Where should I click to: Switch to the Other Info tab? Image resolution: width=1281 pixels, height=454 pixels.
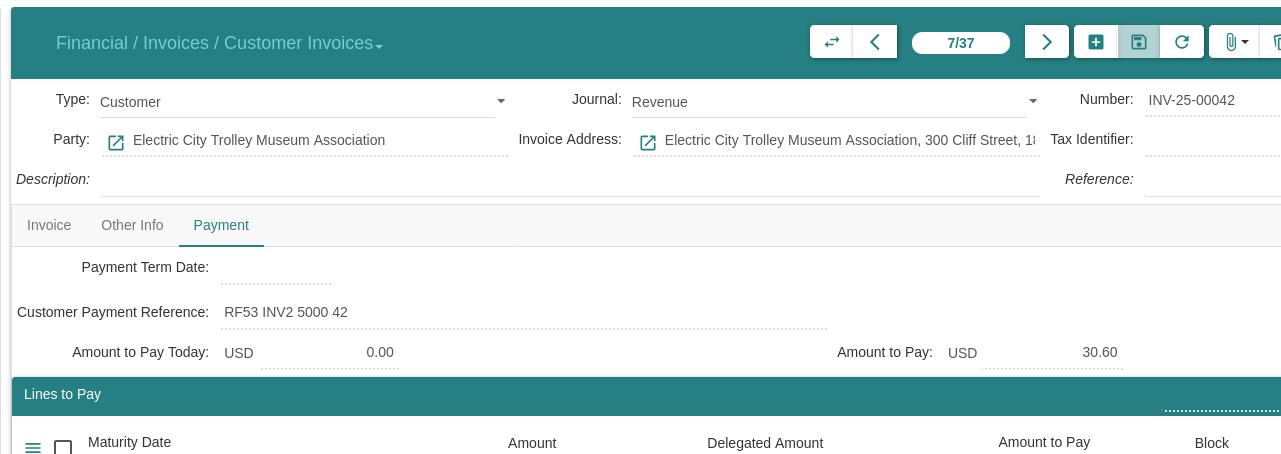point(132,225)
